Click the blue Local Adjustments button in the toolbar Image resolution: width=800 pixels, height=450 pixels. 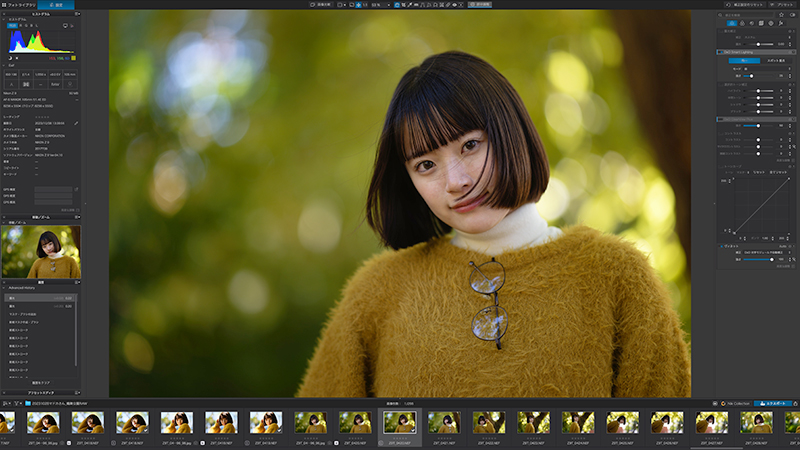[x=480, y=5]
